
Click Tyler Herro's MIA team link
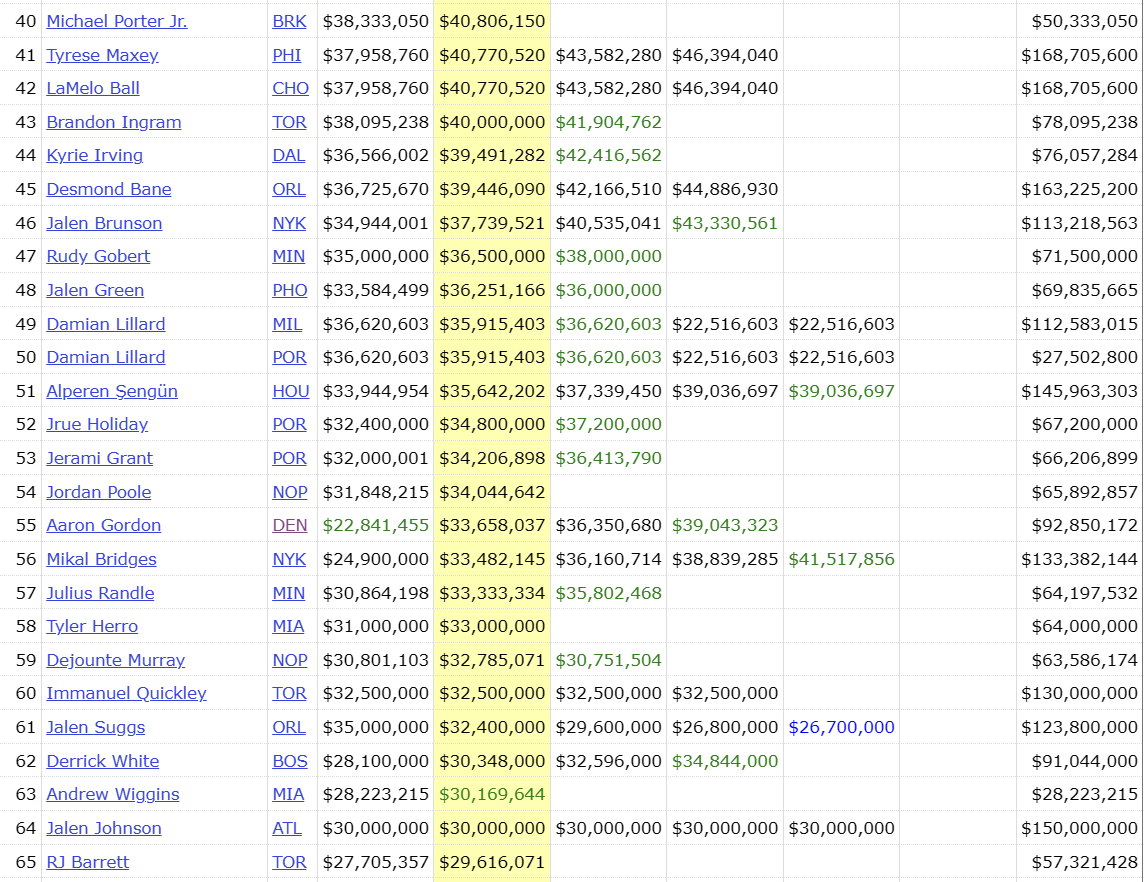288,626
